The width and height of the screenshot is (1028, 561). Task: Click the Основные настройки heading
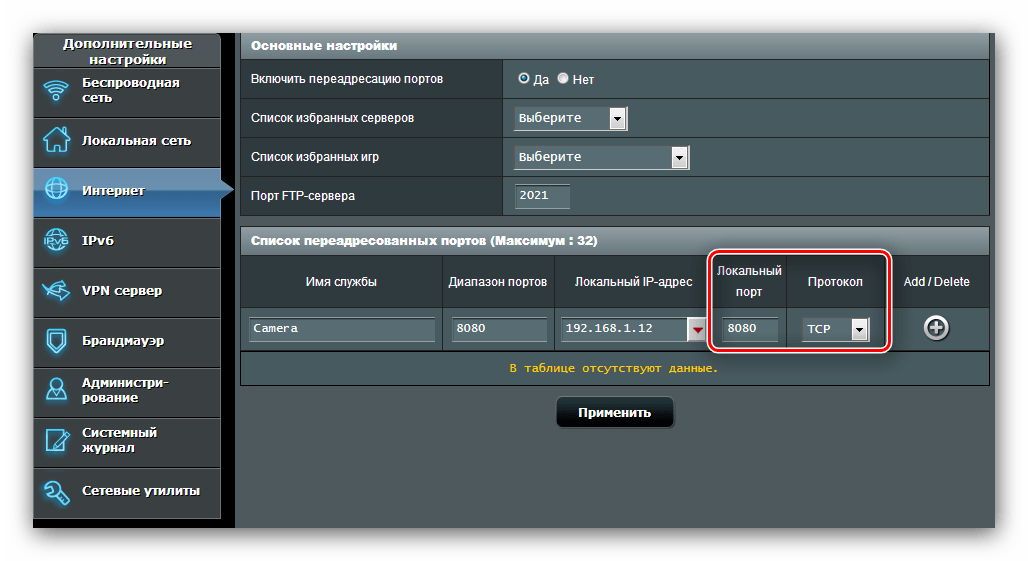324,46
